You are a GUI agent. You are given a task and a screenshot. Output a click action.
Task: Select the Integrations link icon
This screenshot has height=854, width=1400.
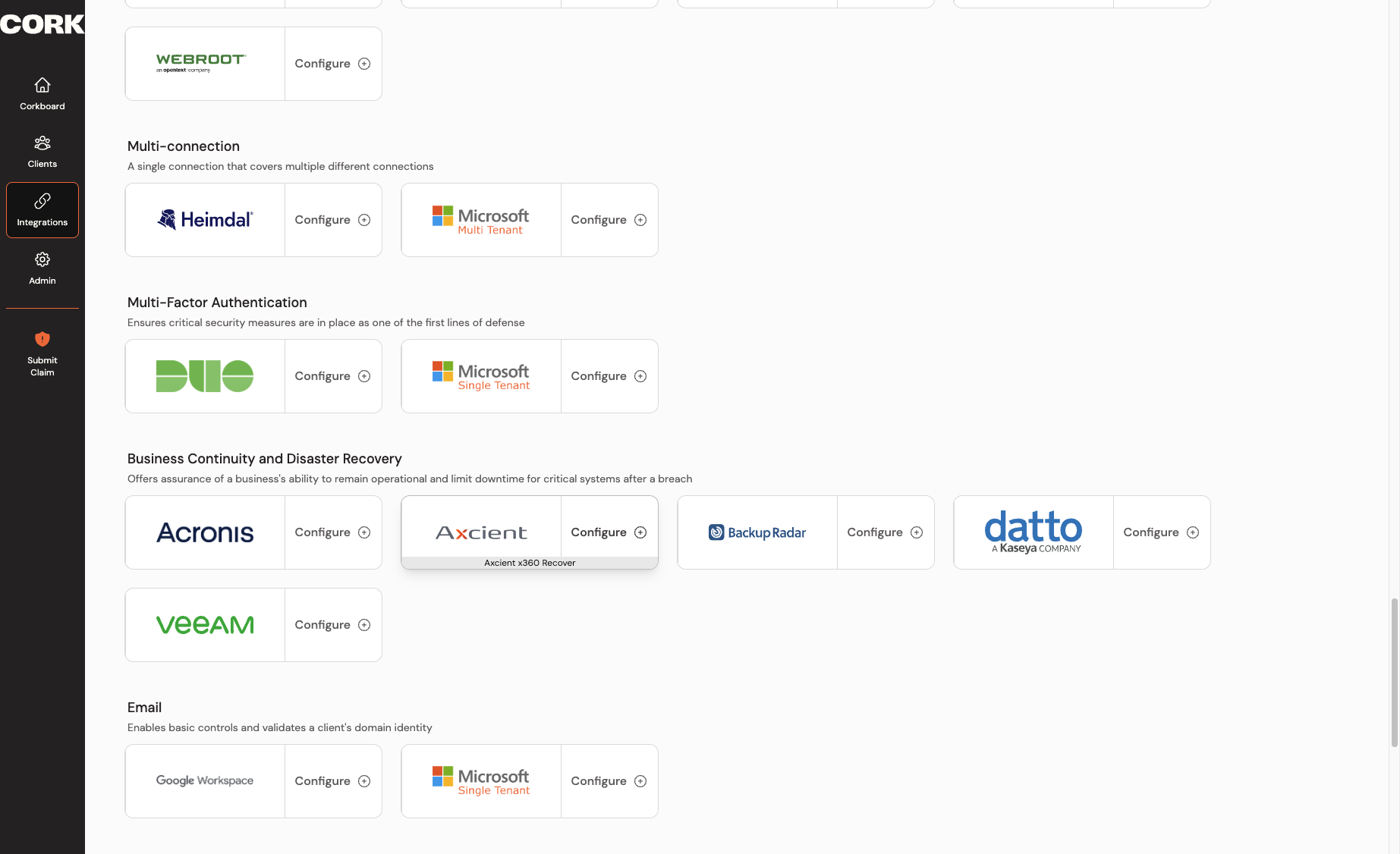click(x=42, y=201)
